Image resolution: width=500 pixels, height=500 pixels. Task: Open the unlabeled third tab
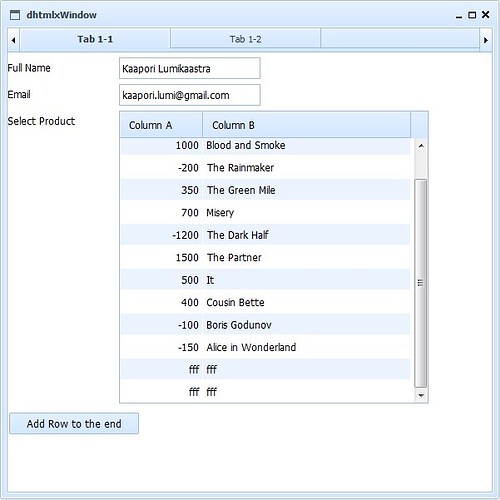coord(400,39)
